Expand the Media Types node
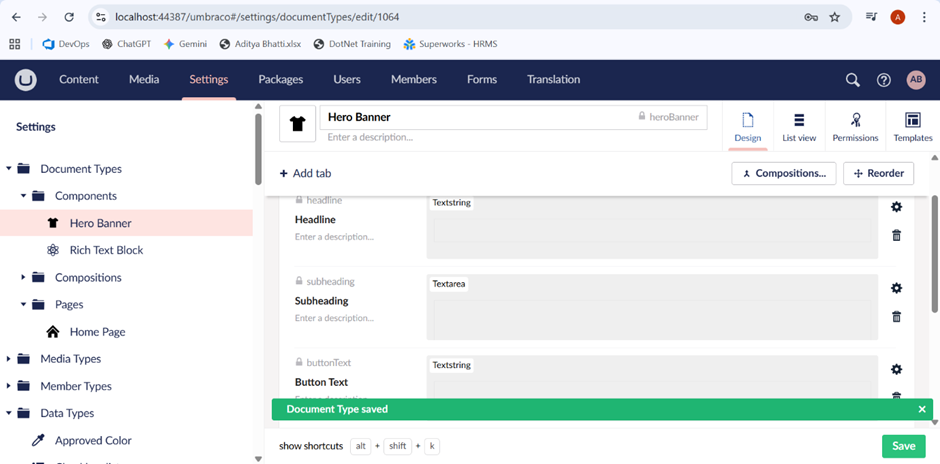 [9, 359]
